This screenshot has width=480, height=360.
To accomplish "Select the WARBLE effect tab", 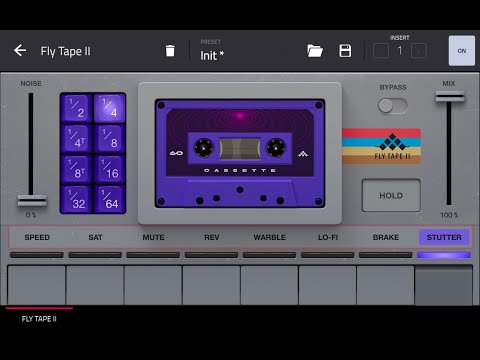I will [269, 237].
